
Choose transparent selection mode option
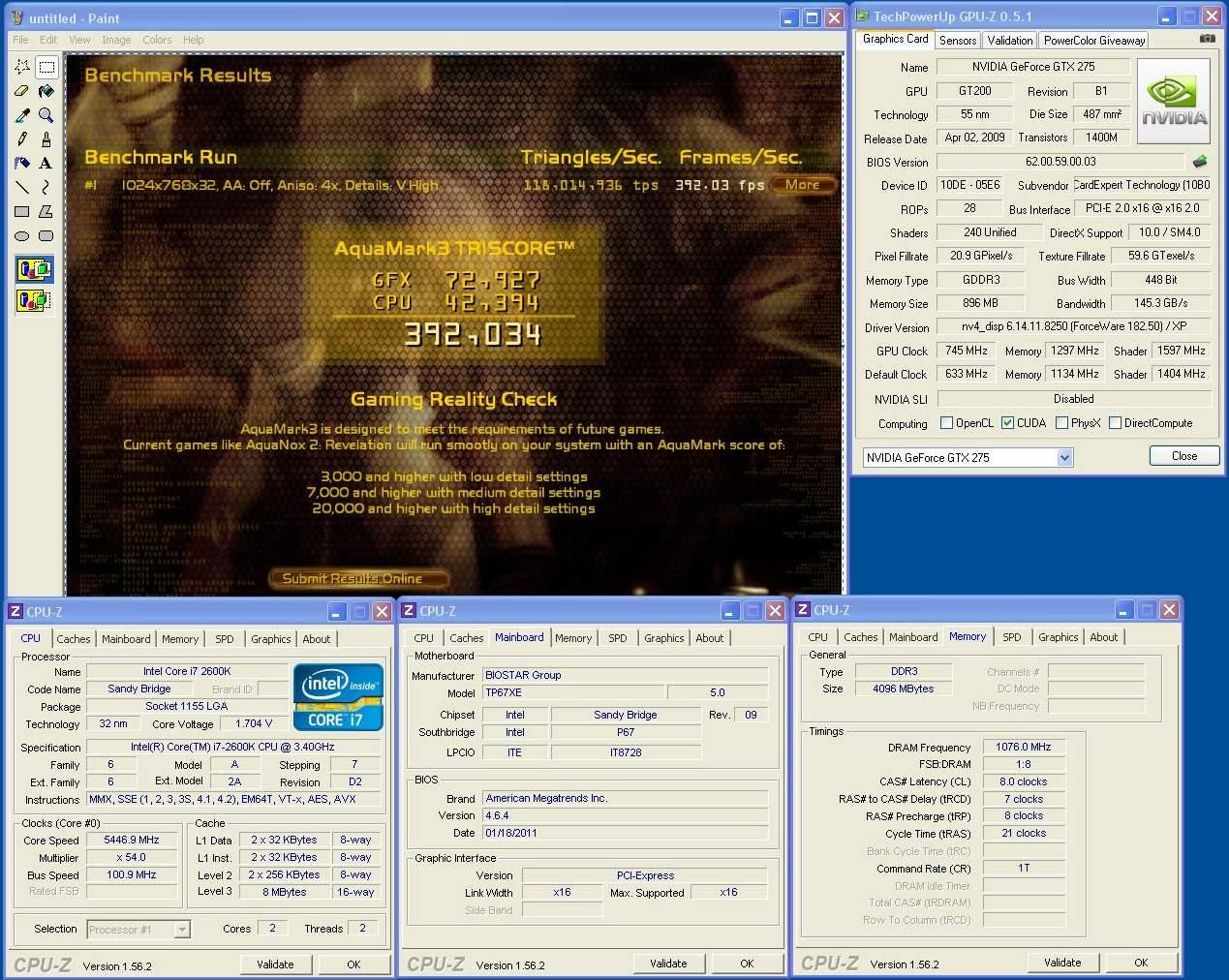point(34,300)
